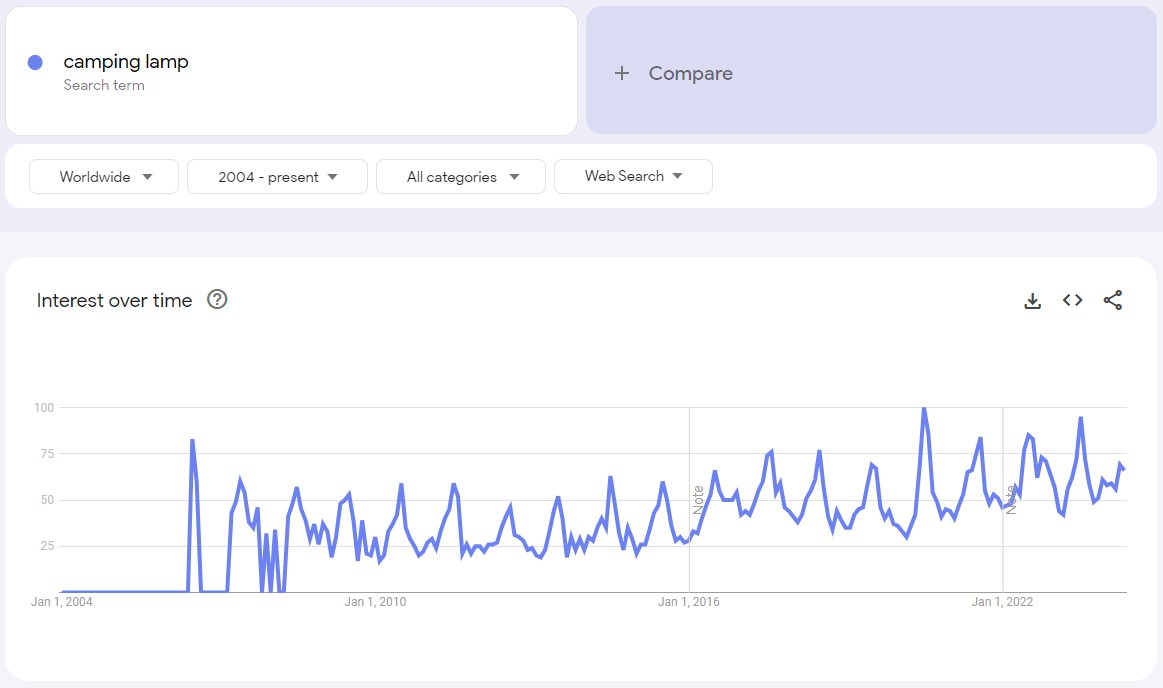
Task: Select the highest chart peak at 100
Action: 923,408
